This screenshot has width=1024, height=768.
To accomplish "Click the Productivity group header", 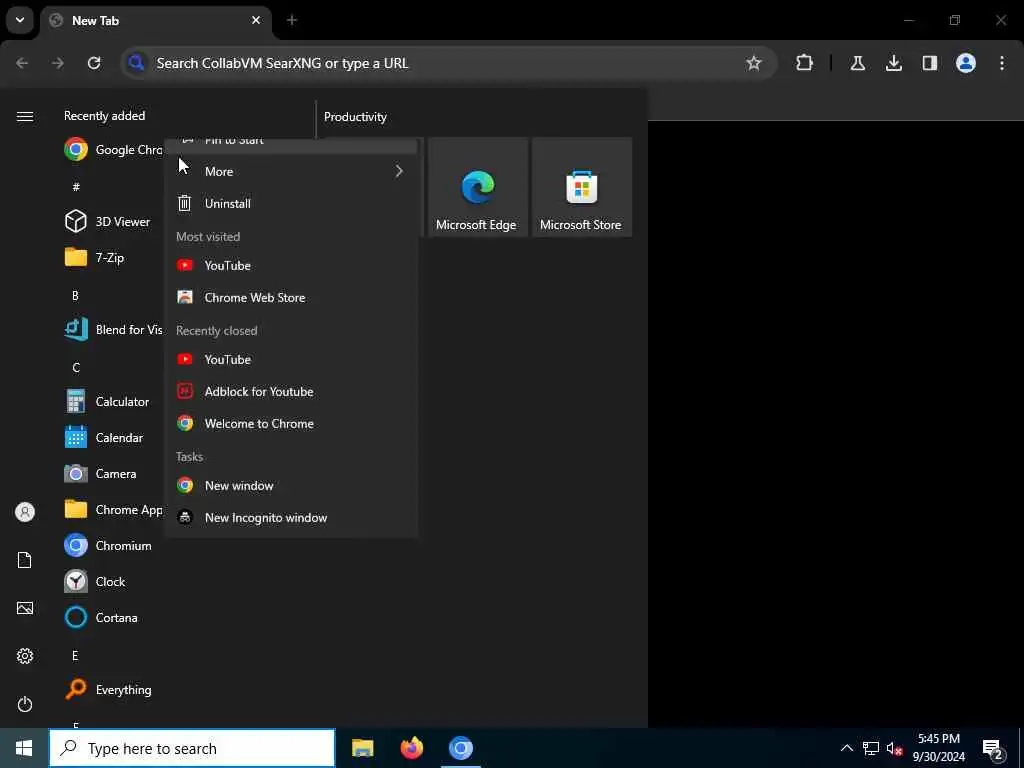I will tap(355, 117).
